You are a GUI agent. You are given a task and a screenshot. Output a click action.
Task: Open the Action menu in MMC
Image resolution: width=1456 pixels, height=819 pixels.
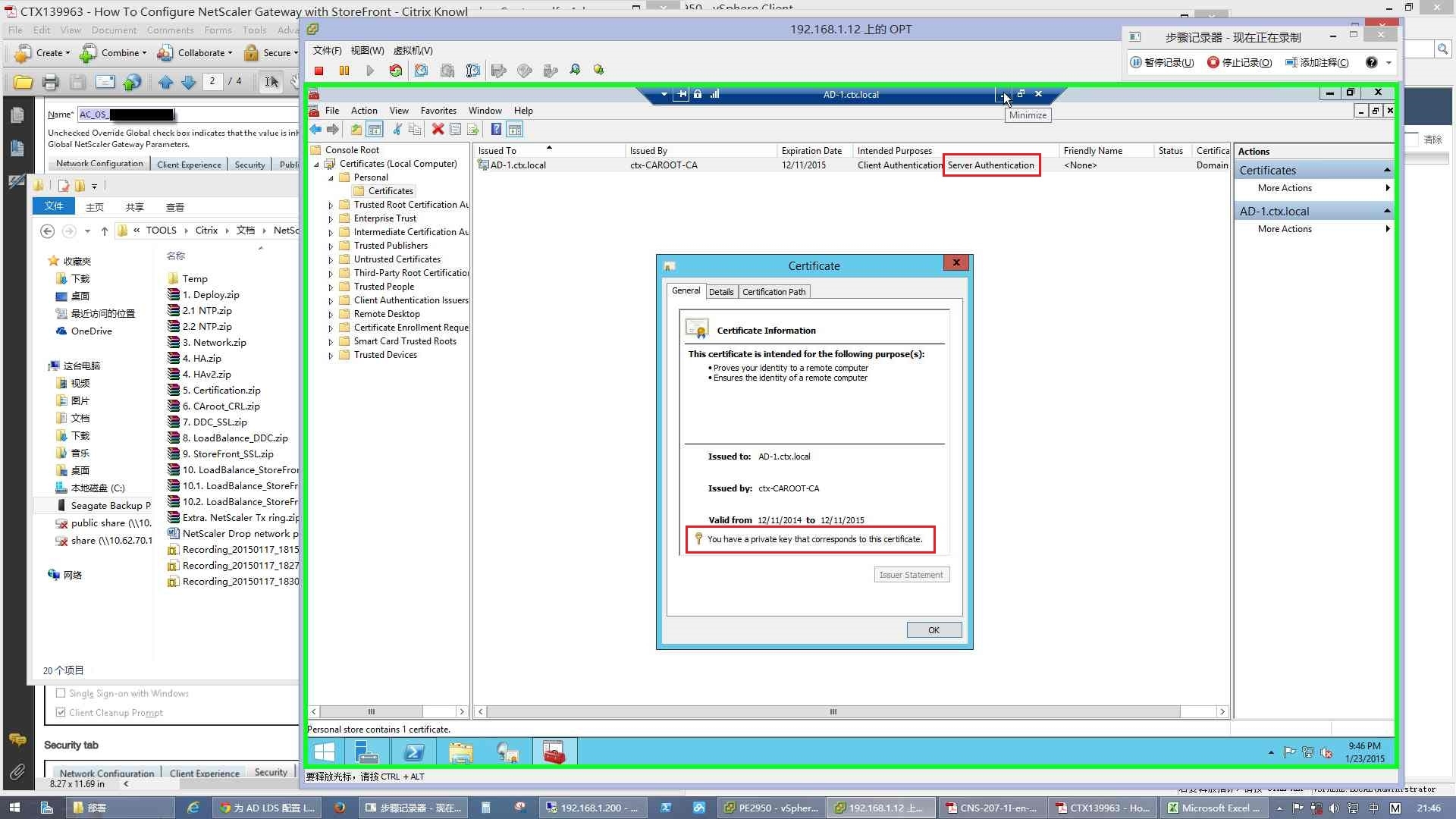(363, 111)
